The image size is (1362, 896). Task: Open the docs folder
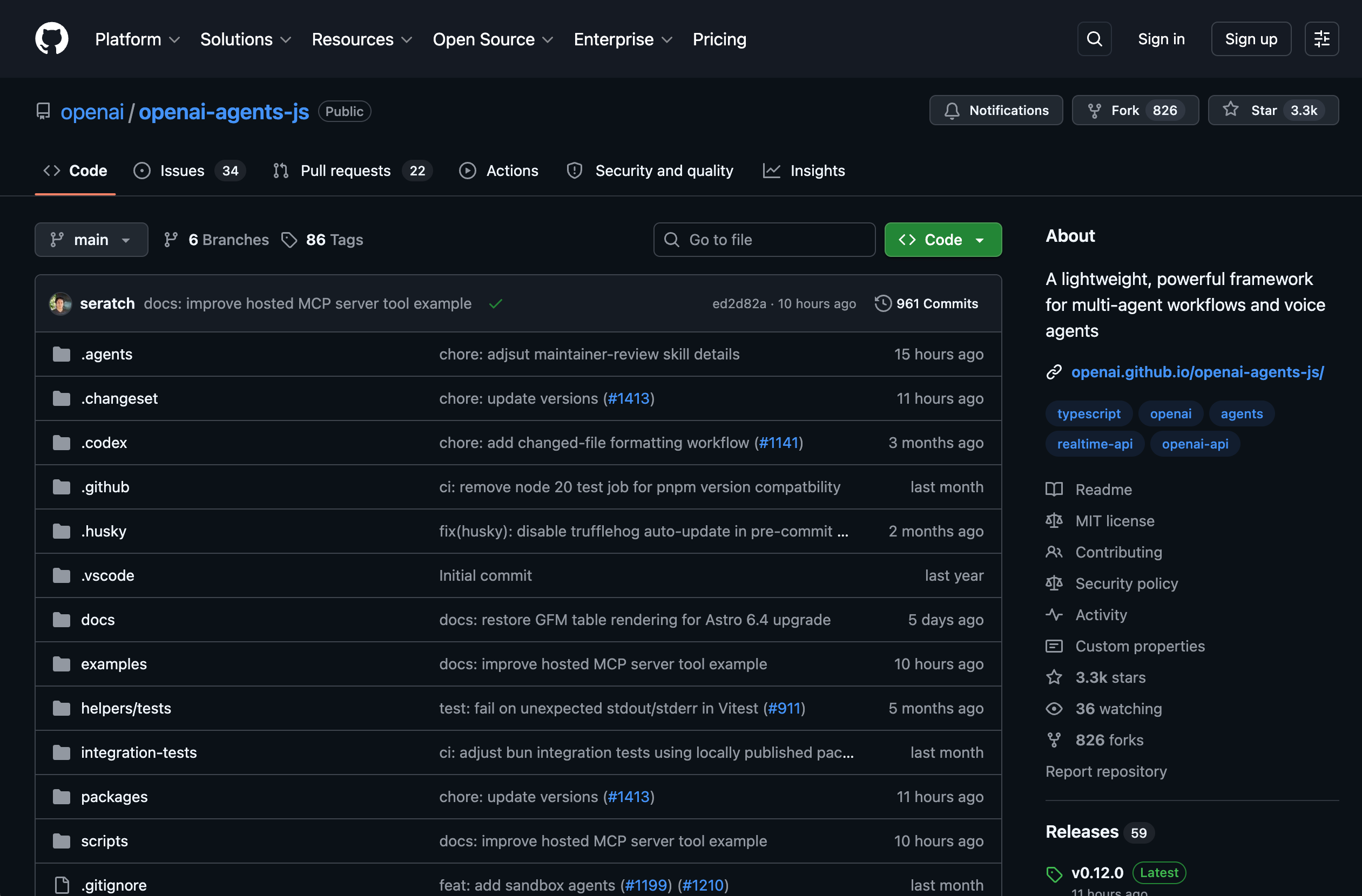pos(98,620)
